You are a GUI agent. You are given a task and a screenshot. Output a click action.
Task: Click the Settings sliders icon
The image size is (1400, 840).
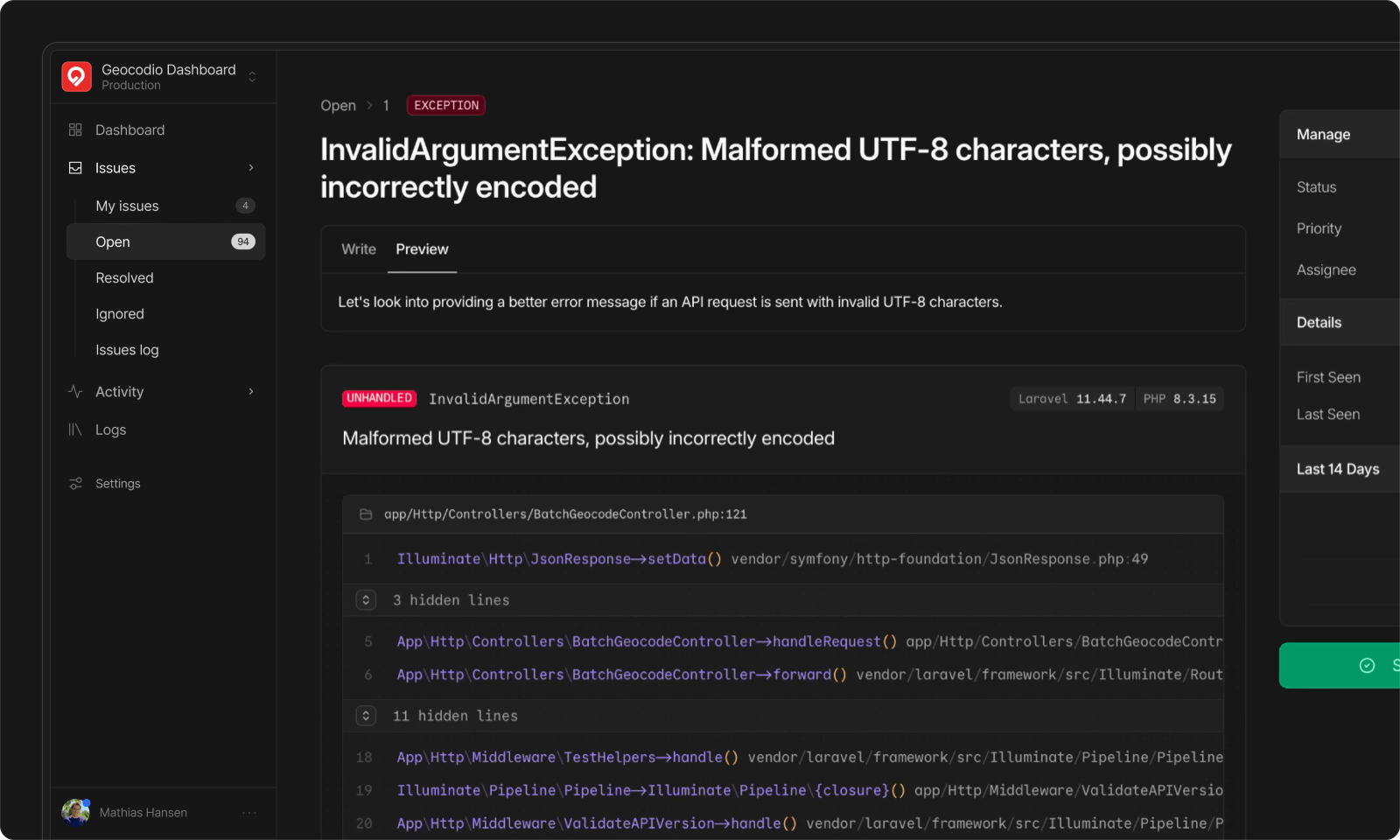75,484
